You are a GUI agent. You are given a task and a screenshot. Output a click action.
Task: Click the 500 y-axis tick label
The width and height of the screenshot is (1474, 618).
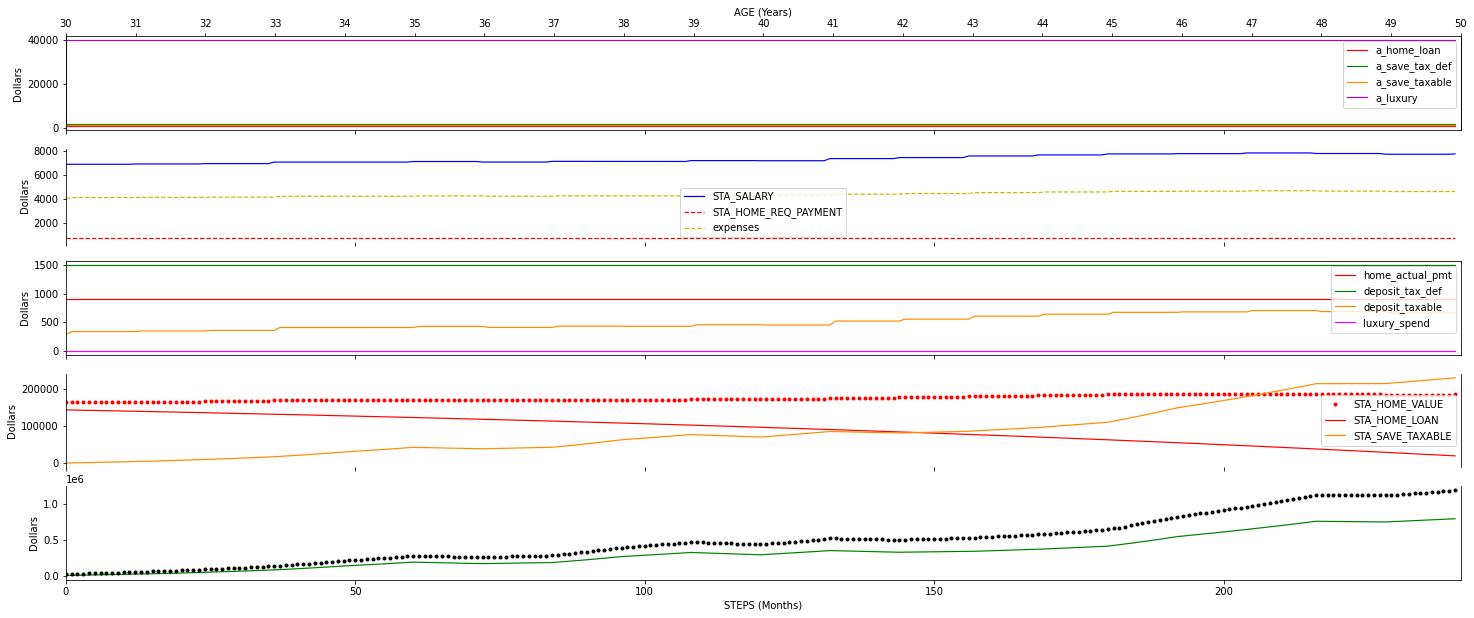tap(49, 322)
